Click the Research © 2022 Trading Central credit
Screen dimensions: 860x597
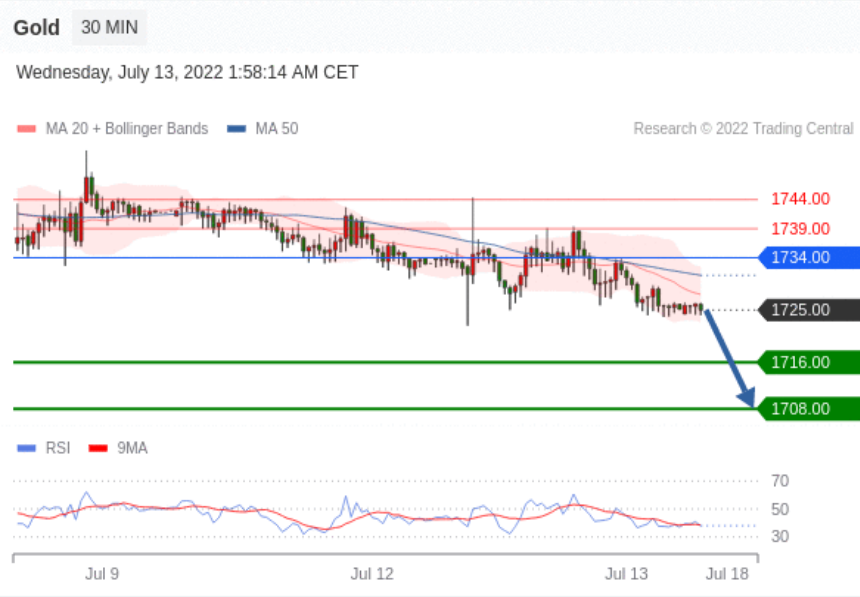[x=743, y=128]
